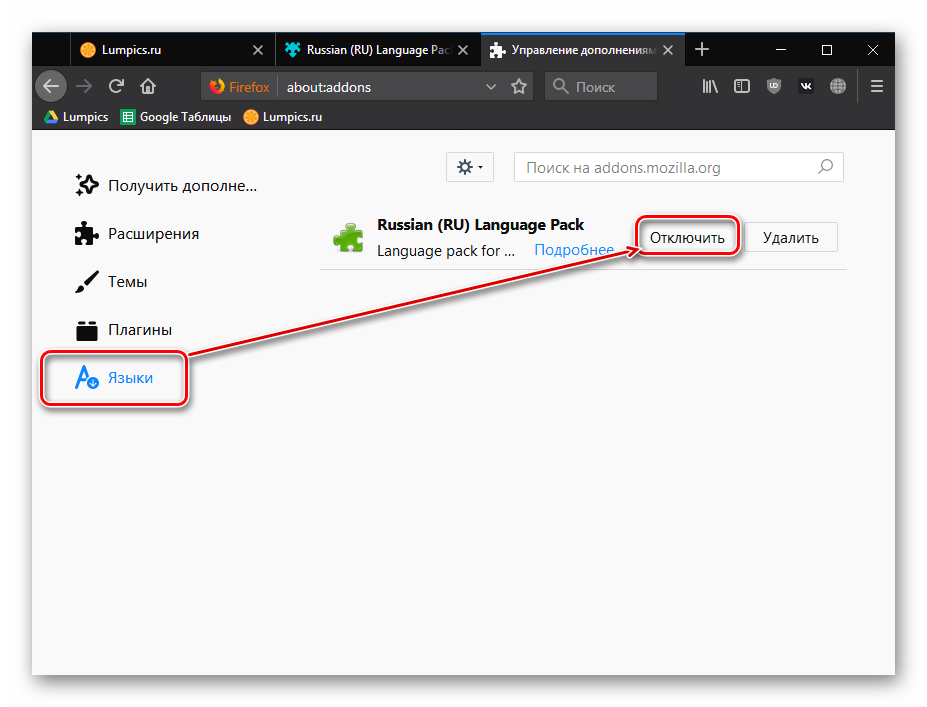
Task: Open the Подробнее details link
Action: (574, 250)
